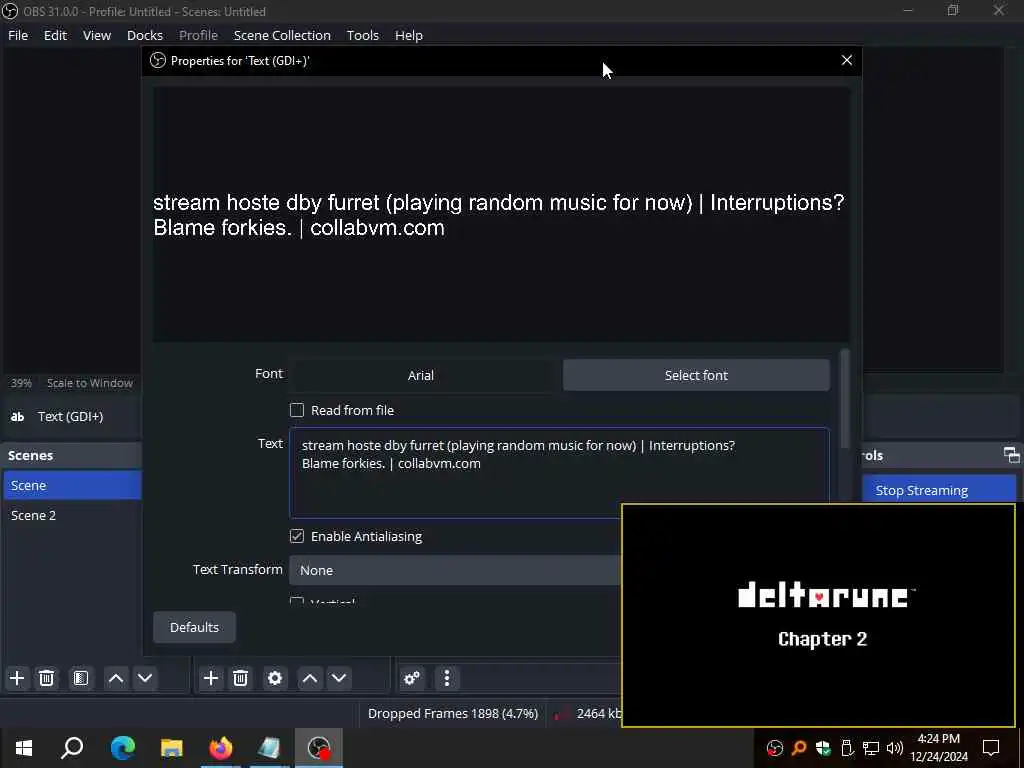Open File Explorer from taskbar

[x=172, y=748]
